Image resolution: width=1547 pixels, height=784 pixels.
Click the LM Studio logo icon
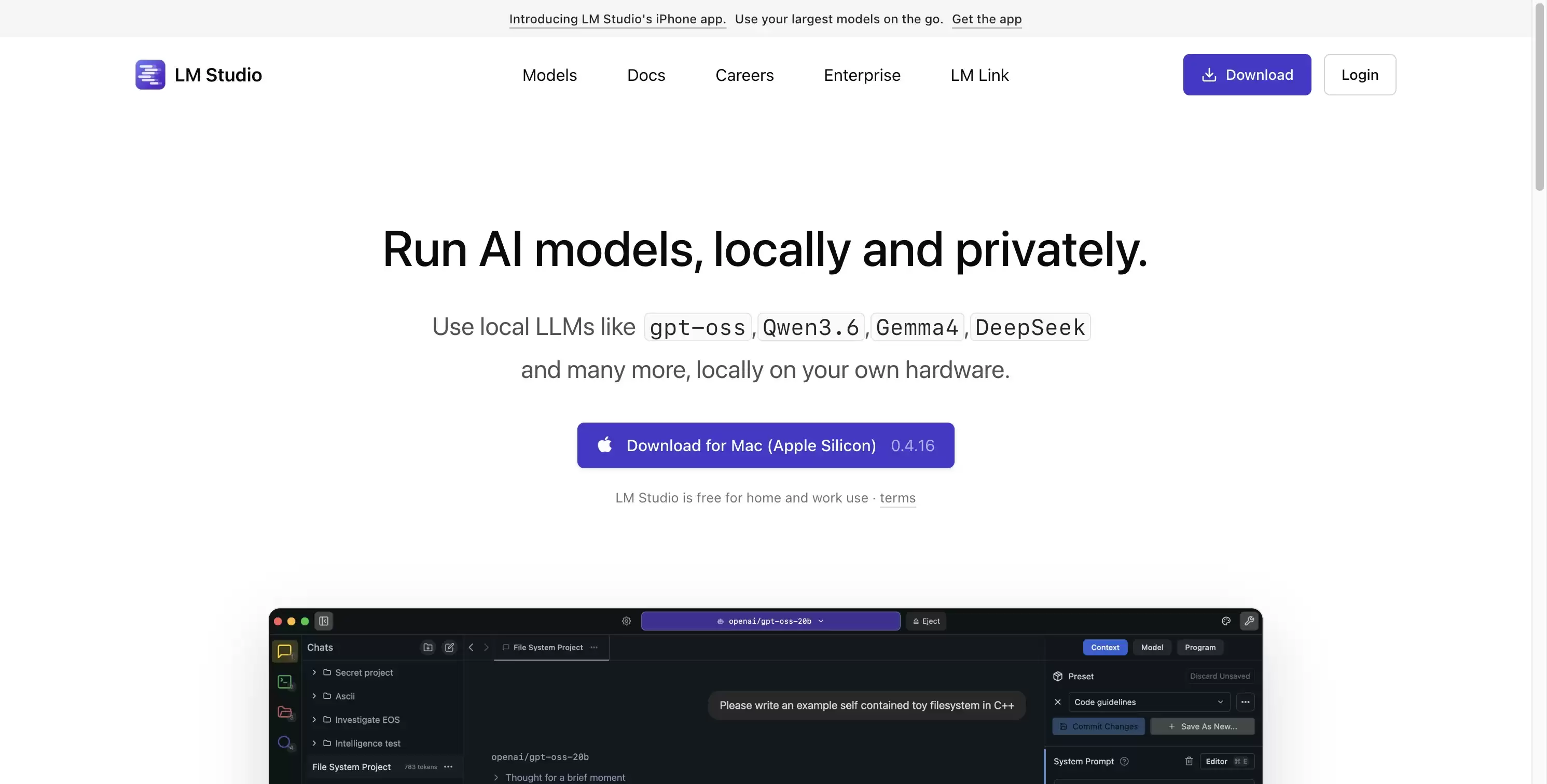pos(150,75)
